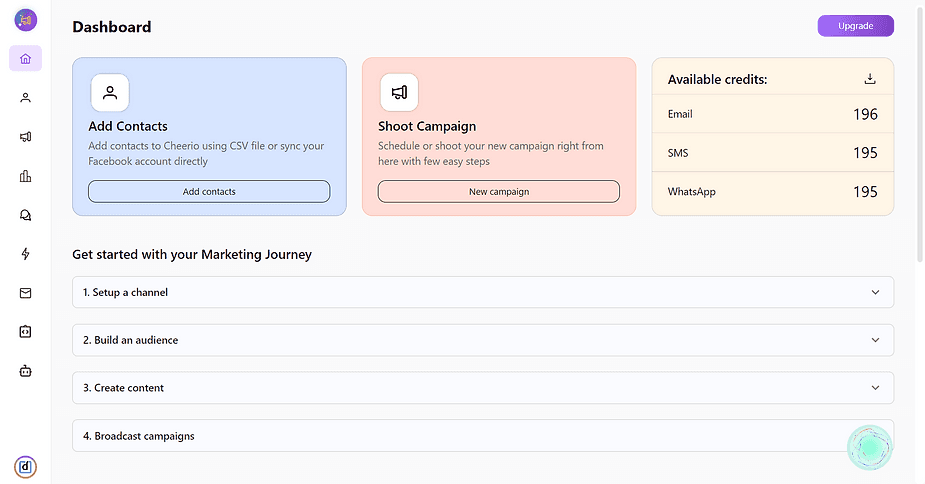
Task: Open the bar chart Analytics sidebar icon
Action: (x=25, y=176)
